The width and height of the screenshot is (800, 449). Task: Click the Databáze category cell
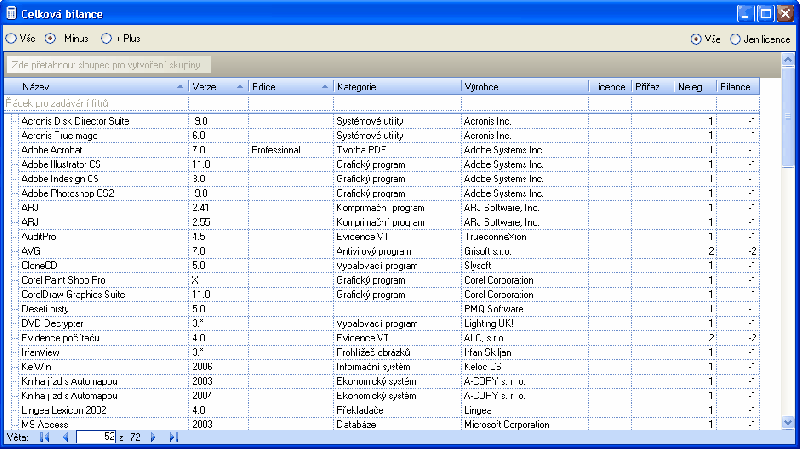[397, 424]
